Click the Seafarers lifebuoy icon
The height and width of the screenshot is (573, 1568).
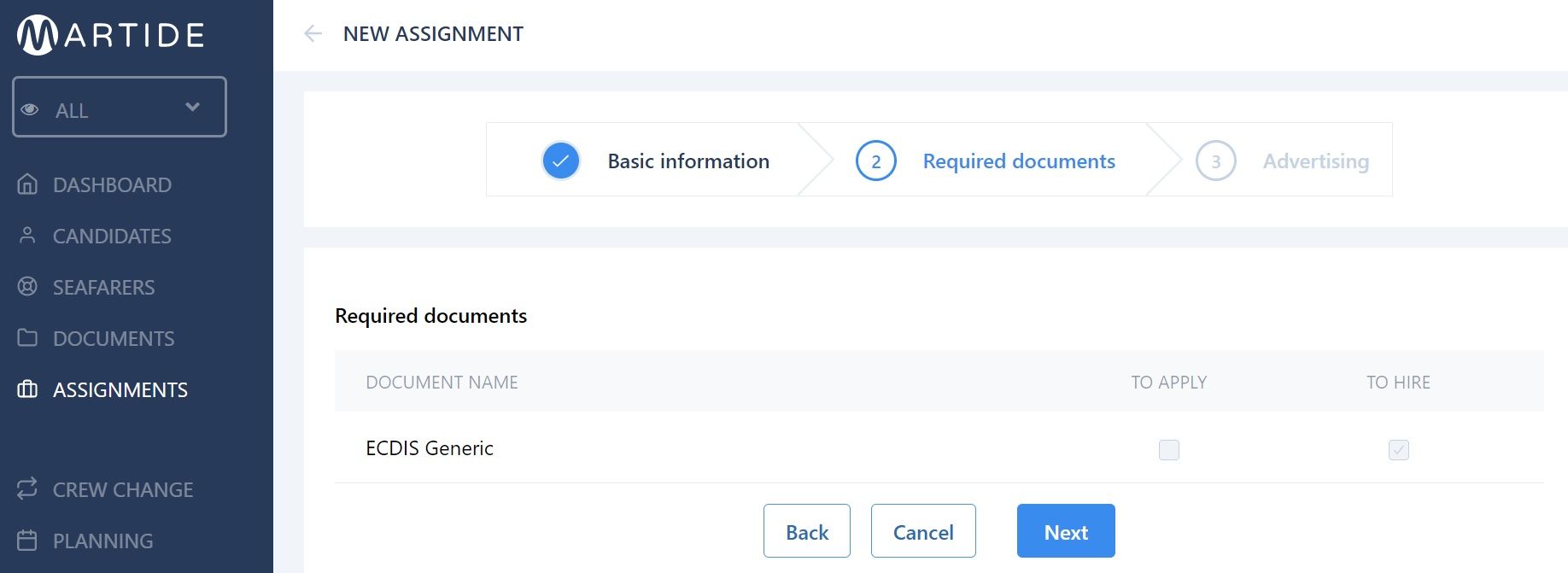(27, 286)
